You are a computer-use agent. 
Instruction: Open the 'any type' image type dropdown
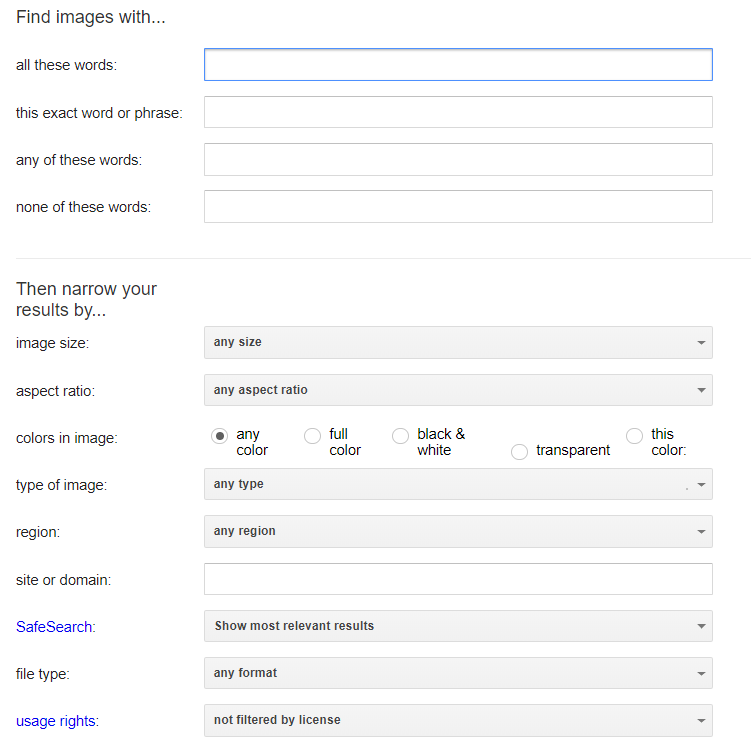tap(458, 484)
